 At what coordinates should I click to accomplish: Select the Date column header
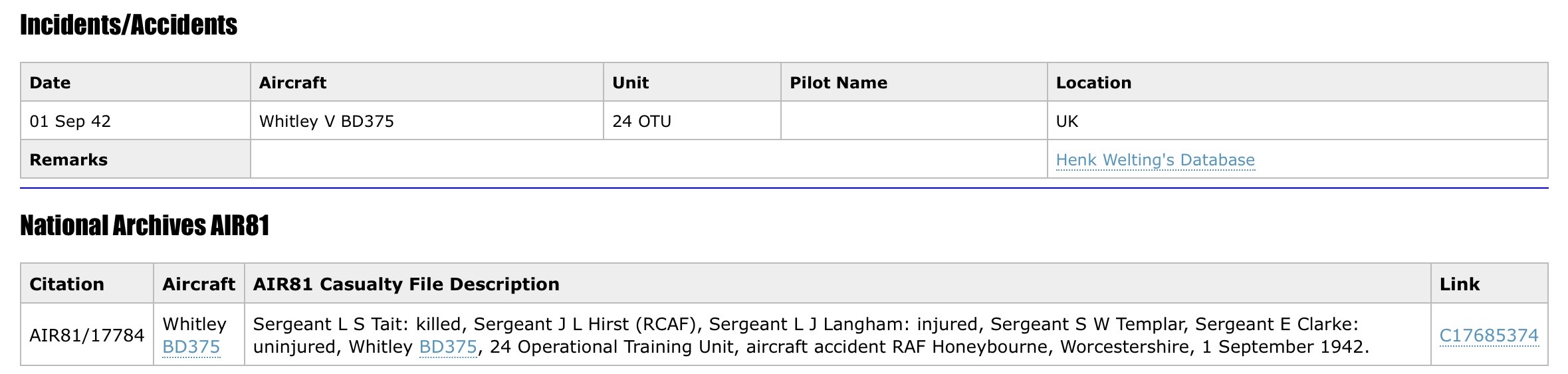[50, 82]
